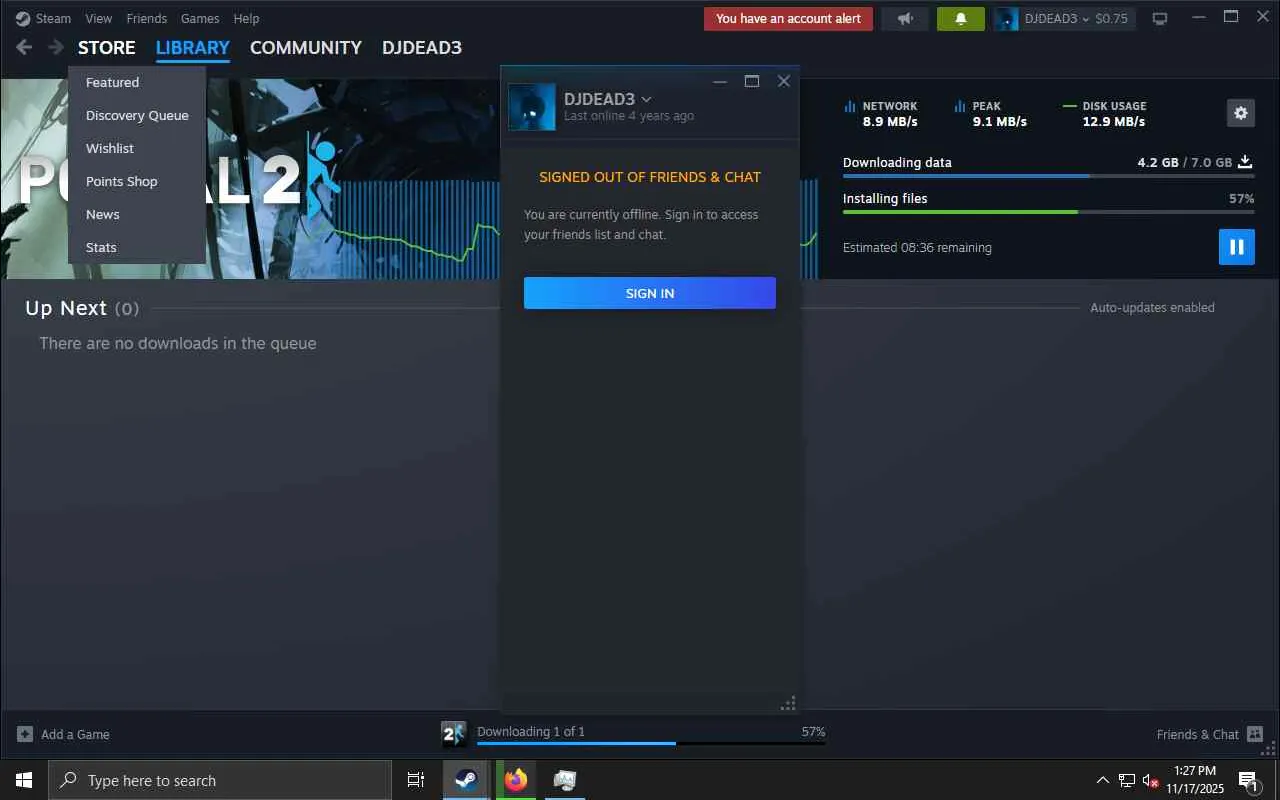Click the taskbar app next to Firefox
The height and width of the screenshot is (800, 1280).
565,780
